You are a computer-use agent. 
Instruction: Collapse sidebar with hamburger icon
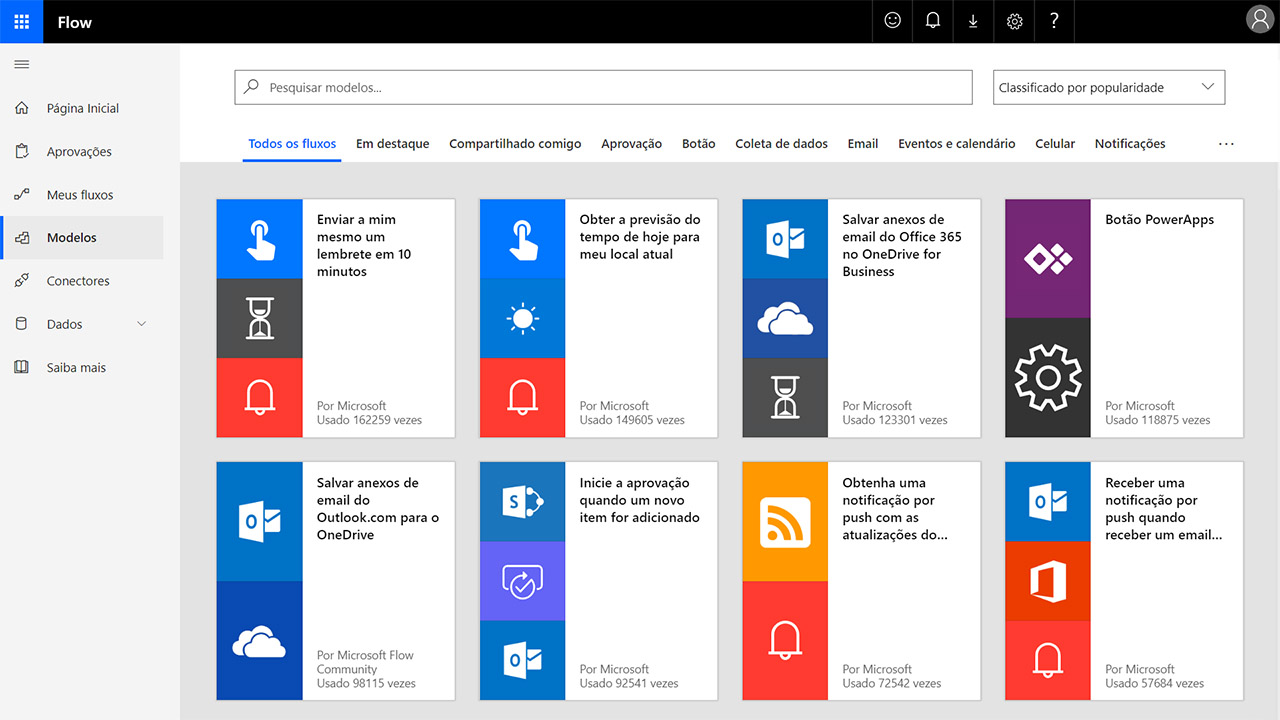coord(21,64)
